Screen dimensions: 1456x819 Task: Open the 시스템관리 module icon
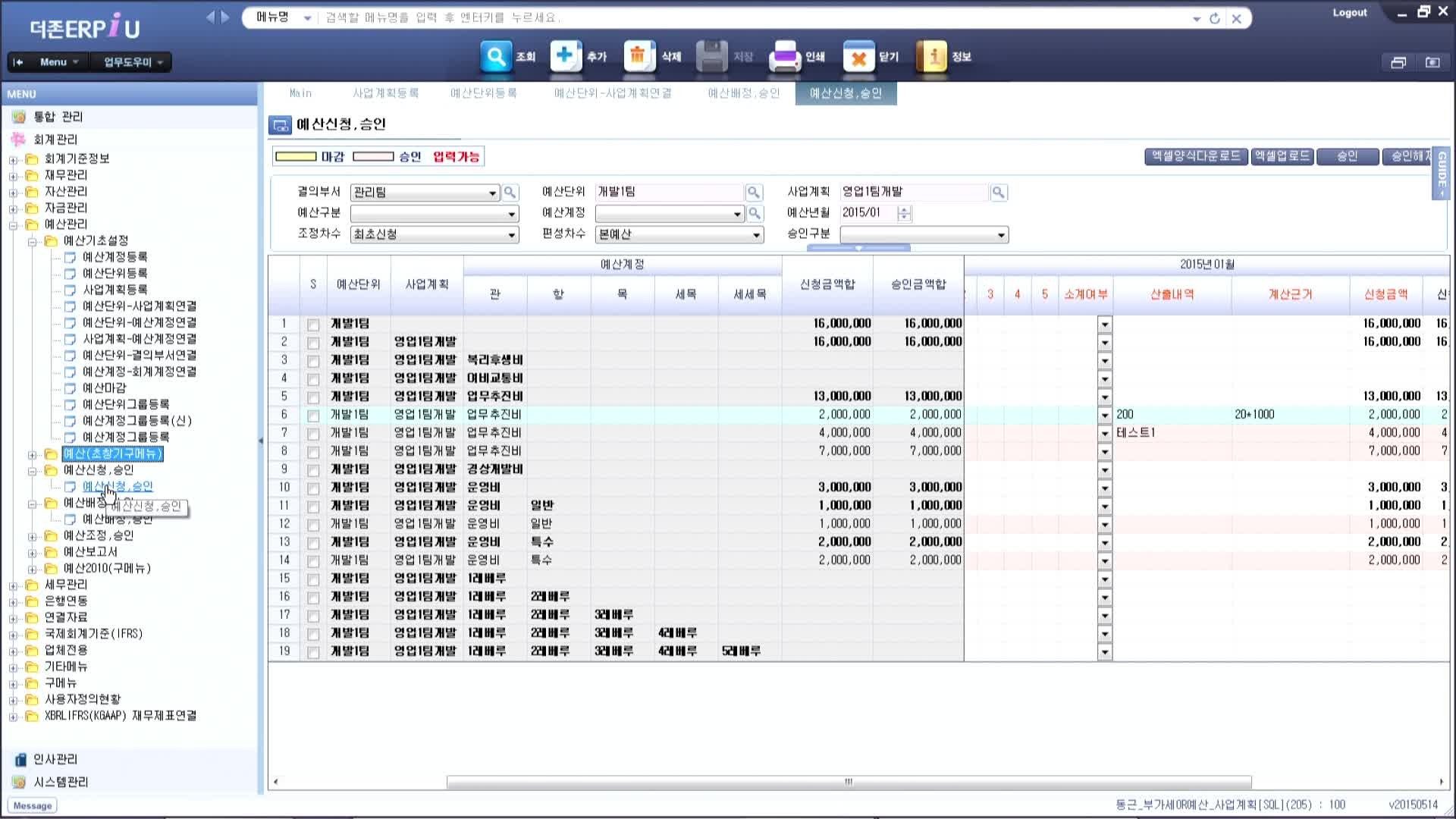(20, 782)
